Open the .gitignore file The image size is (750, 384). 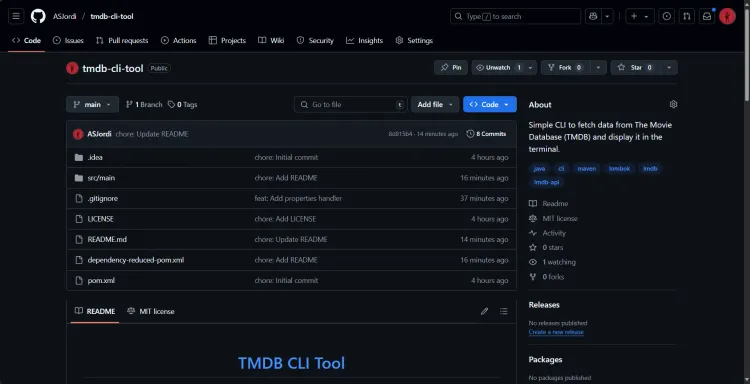pyautogui.click(x=102, y=198)
